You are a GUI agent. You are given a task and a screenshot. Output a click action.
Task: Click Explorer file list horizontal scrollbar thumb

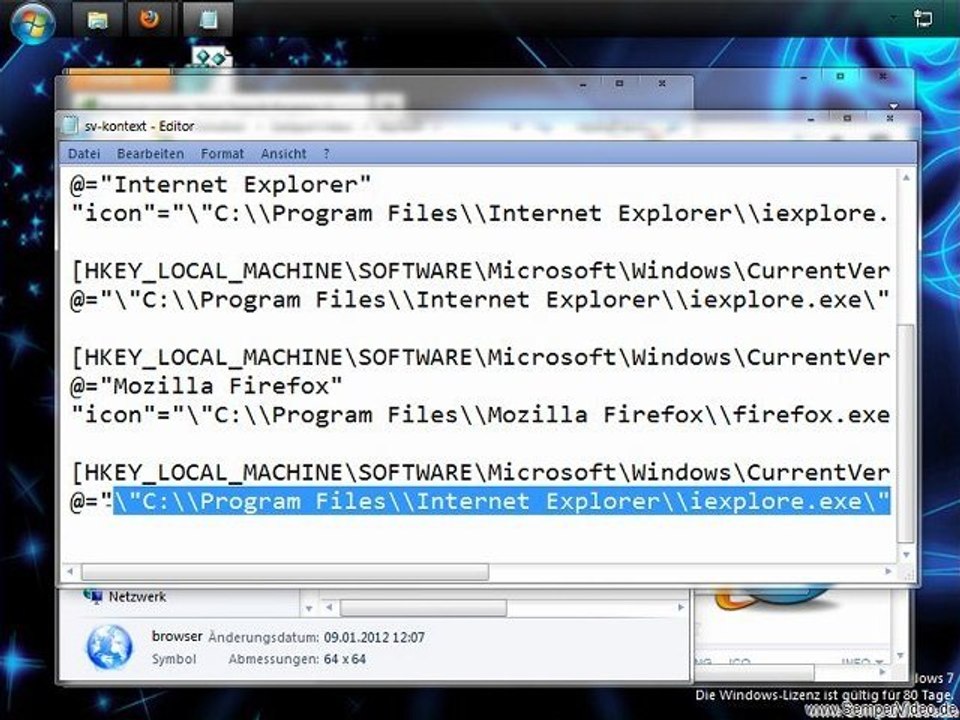(423, 607)
